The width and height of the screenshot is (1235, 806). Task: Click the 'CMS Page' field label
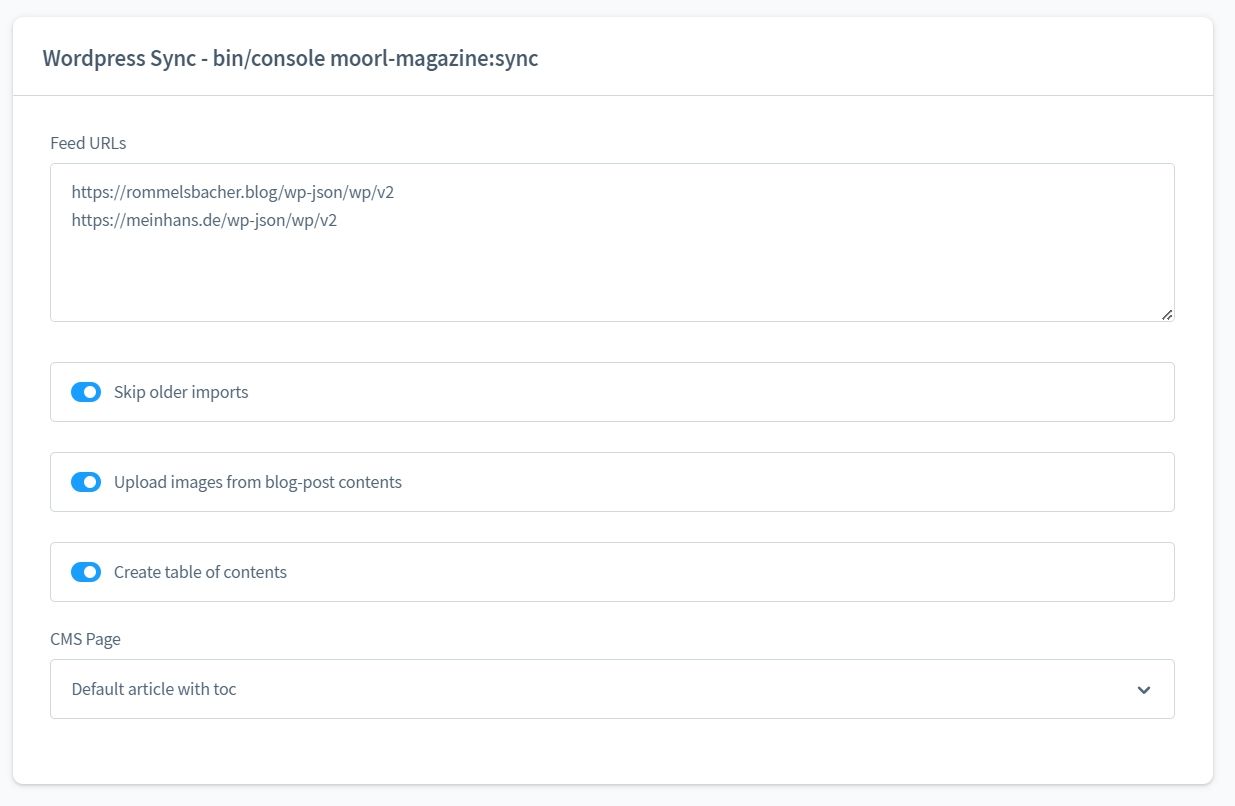click(86, 639)
